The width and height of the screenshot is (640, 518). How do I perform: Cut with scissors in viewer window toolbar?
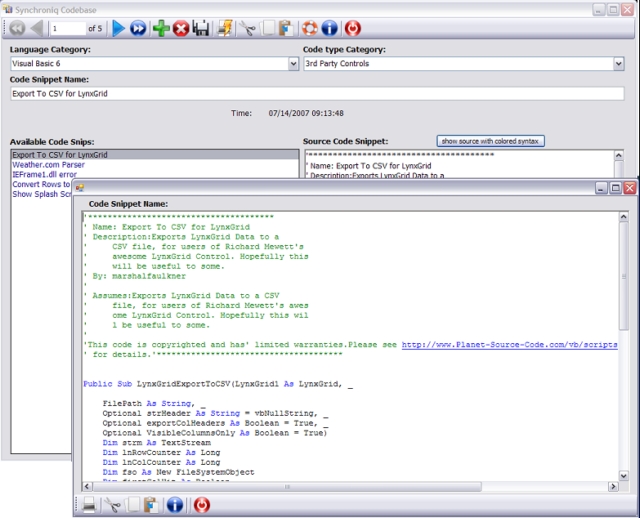(x=112, y=505)
